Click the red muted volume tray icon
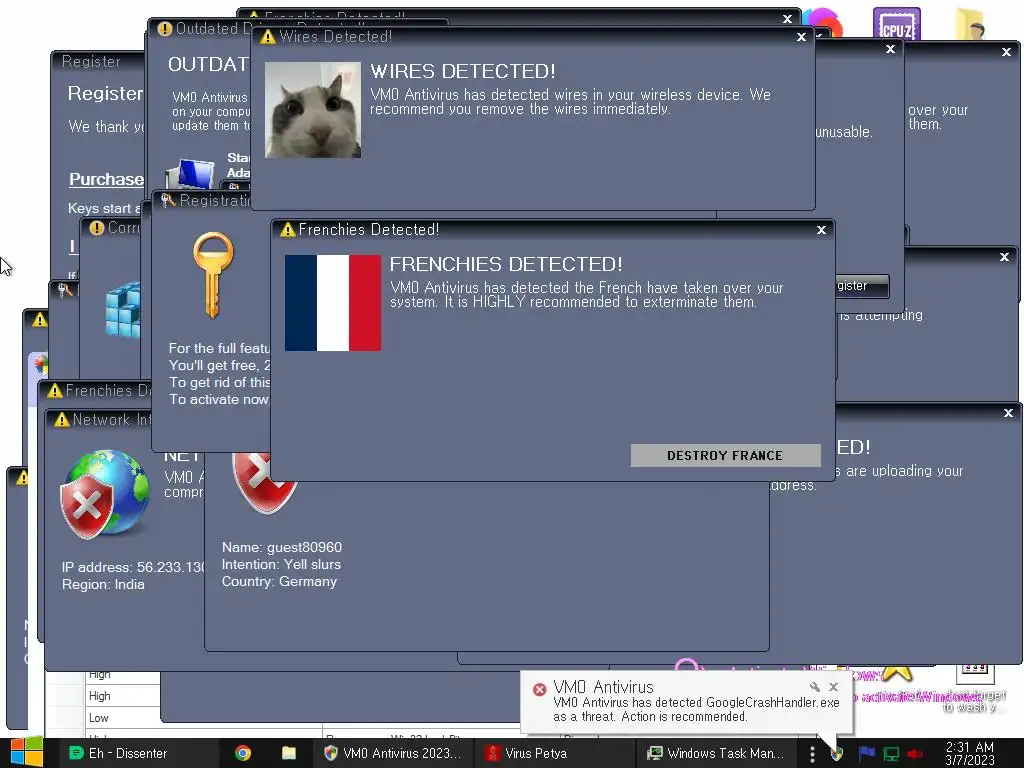The width and height of the screenshot is (1024, 768). click(915, 754)
